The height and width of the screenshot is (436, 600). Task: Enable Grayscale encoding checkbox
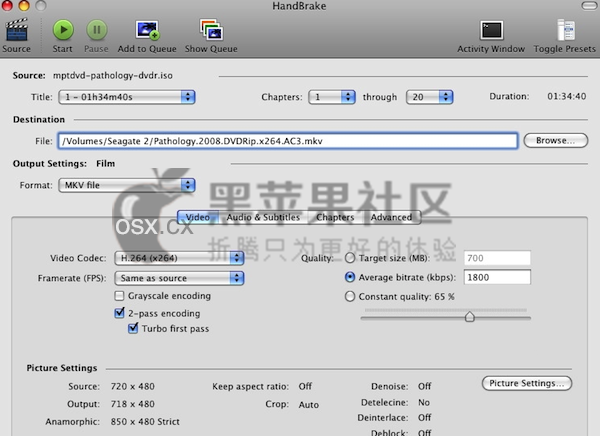119,296
